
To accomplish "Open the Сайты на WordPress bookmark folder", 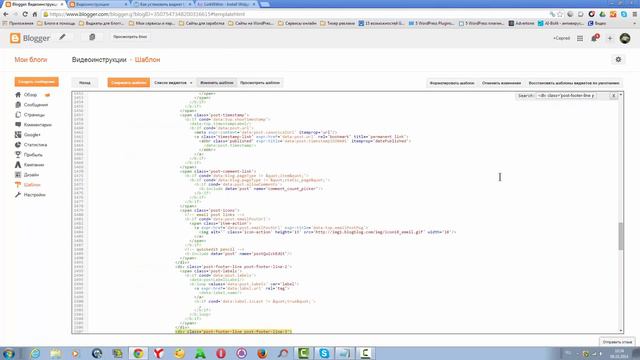I will (251, 23).
